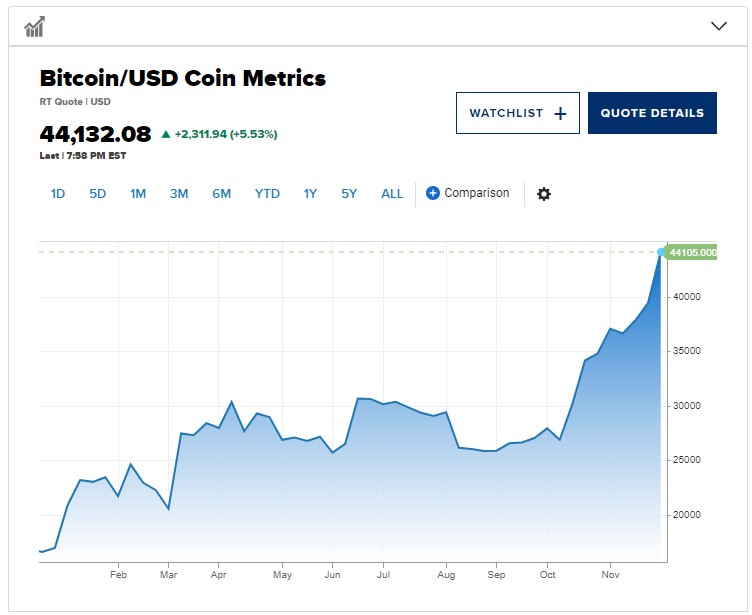Image resolution: width=752 pixels, height=615 pixels.
Task: Switch chart to 5D range
Action: (97, 194)
